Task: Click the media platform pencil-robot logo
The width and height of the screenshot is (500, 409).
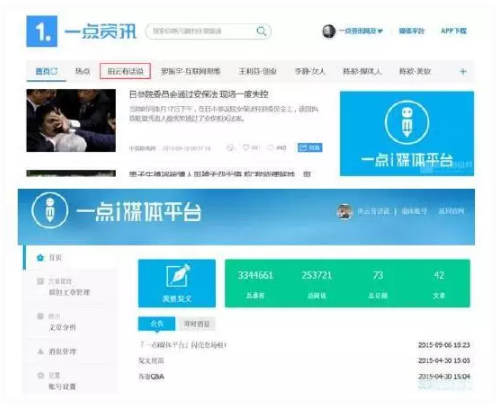Action: click(x=50, y=211)
